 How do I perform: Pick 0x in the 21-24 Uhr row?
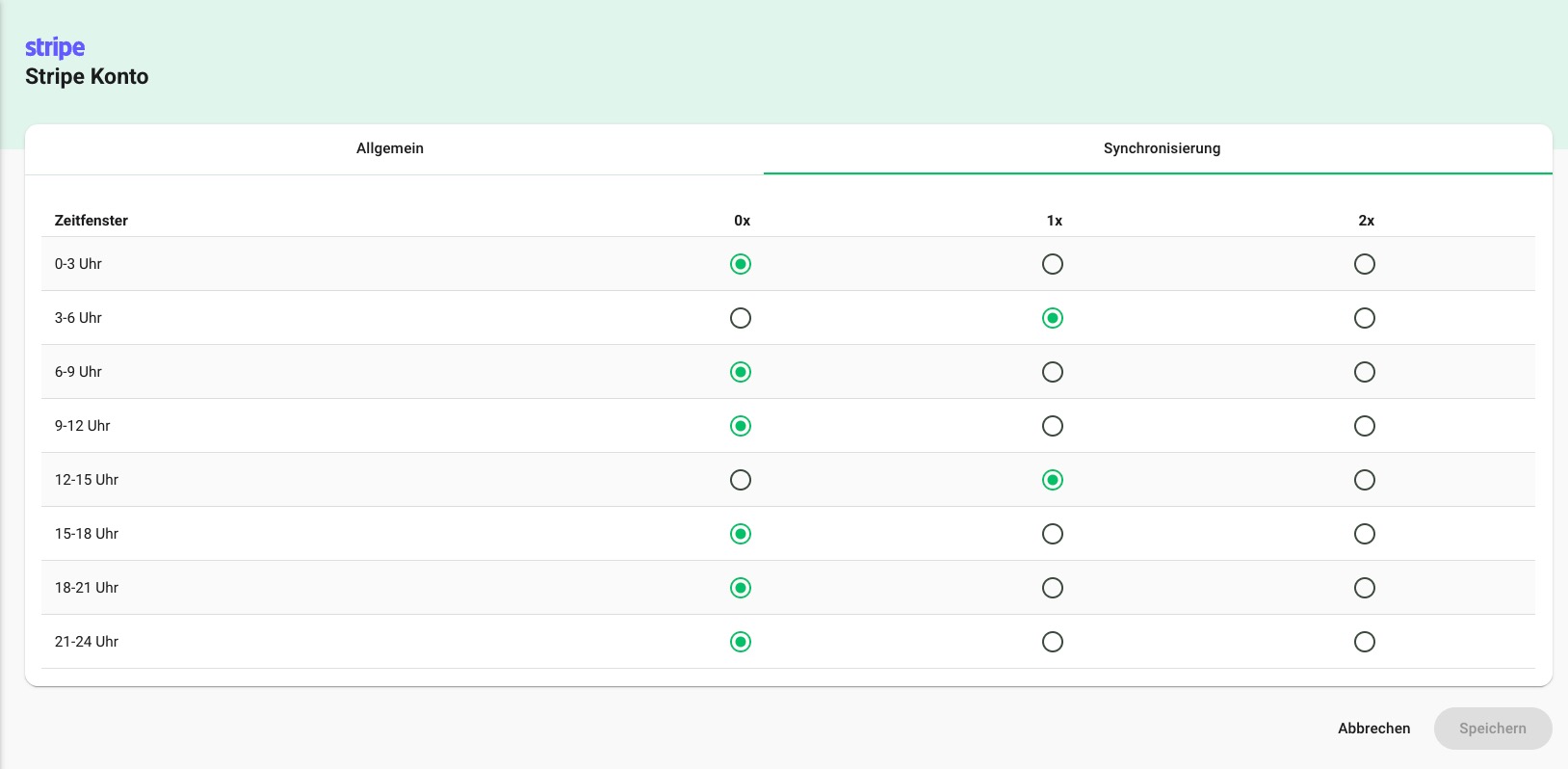[741, 642]
